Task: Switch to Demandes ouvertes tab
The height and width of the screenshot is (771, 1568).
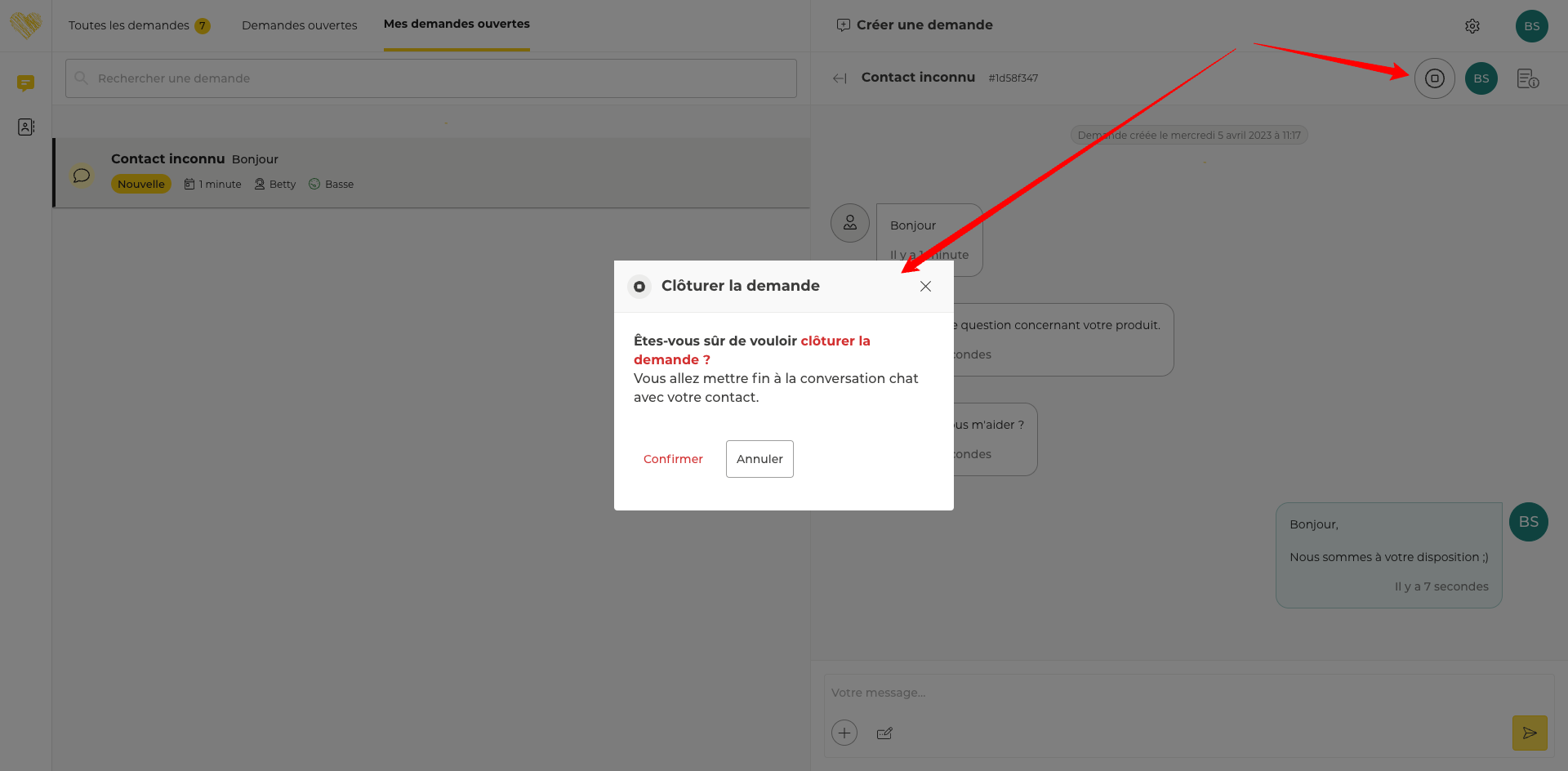Action: pos(300,25)
